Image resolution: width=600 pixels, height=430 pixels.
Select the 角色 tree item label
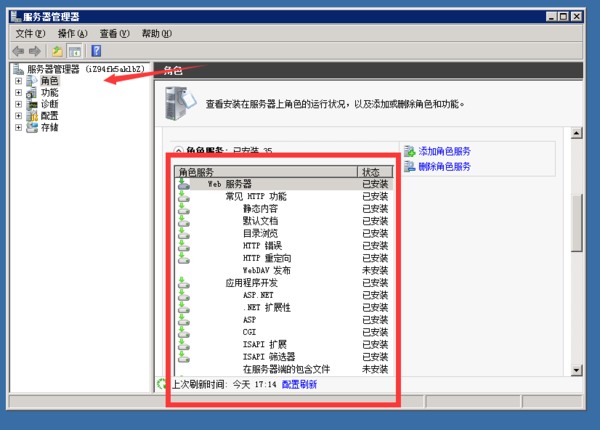pyautogui.click(x=50, y=81)
